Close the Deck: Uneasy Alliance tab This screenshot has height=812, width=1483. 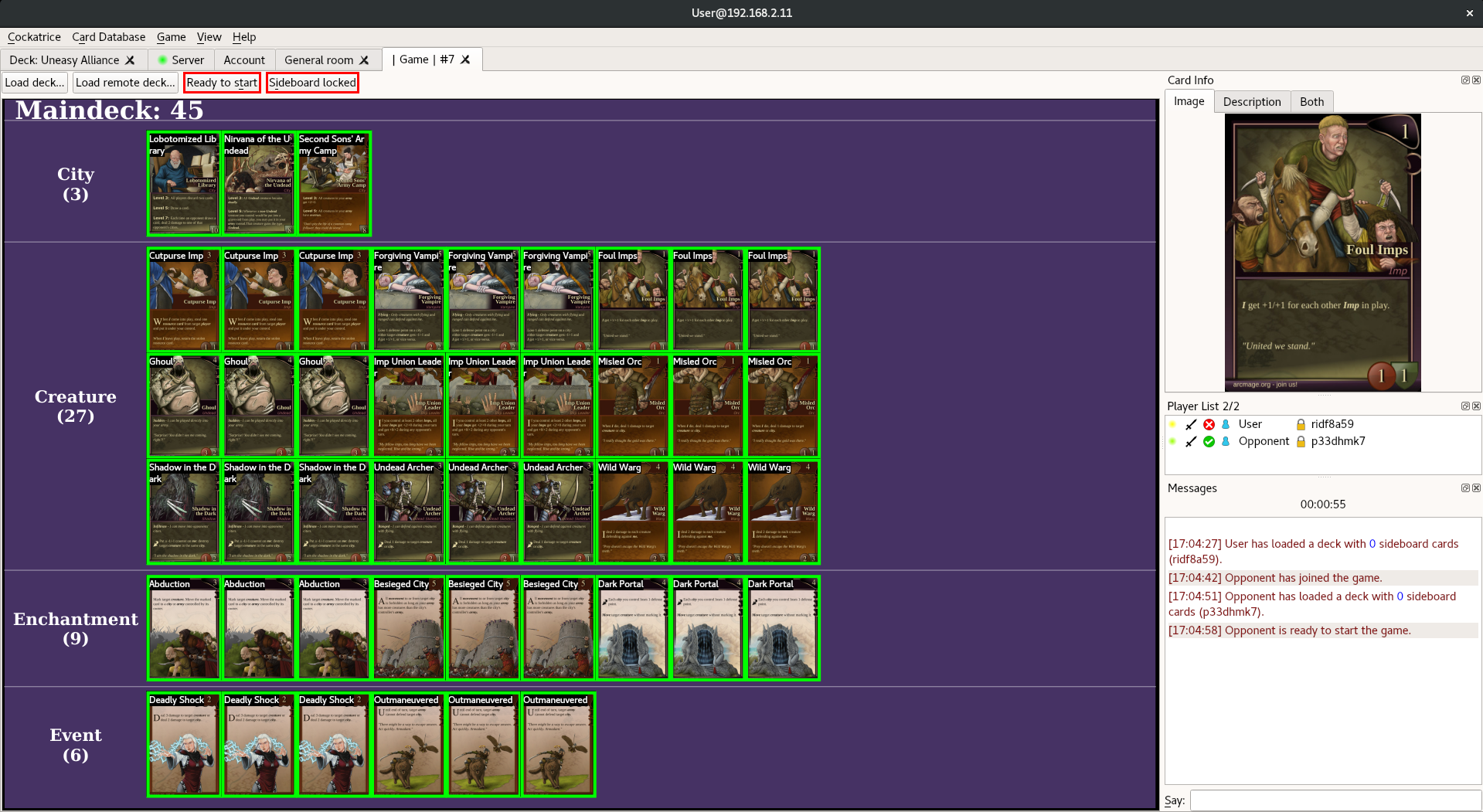pos(130,60)
